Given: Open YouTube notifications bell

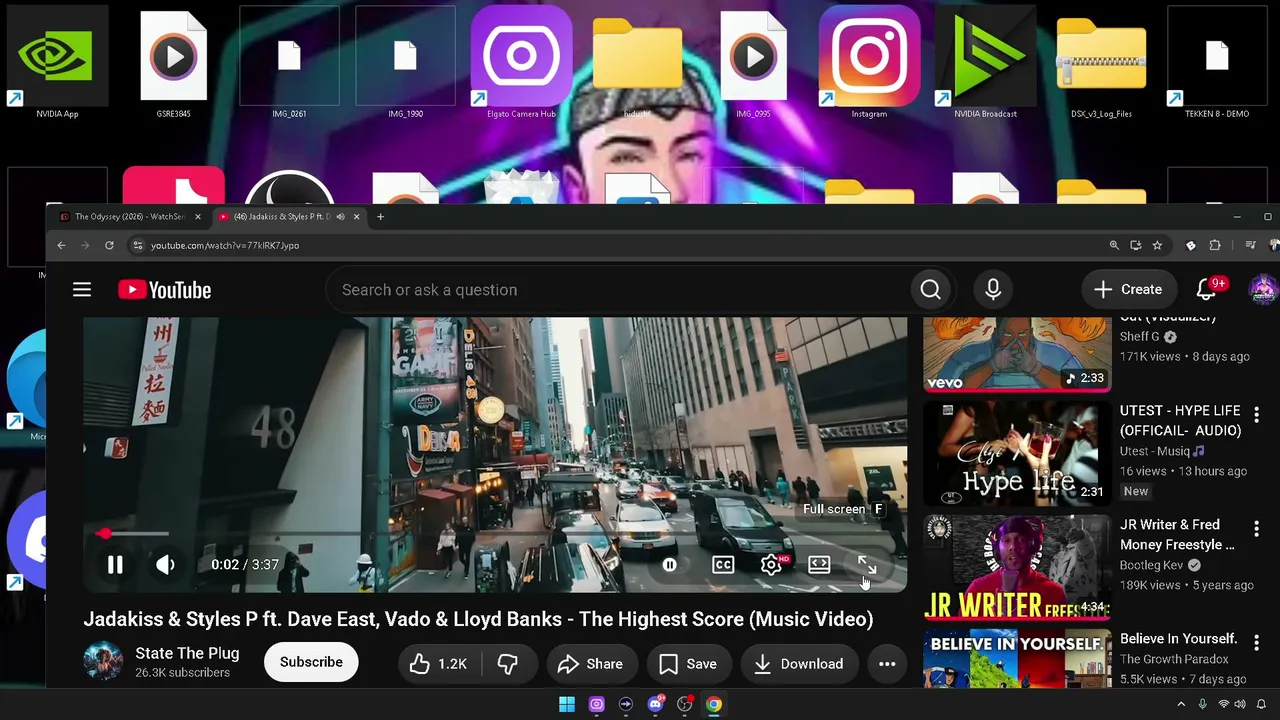Looking at the screenshot, I should click(1207, 290).
